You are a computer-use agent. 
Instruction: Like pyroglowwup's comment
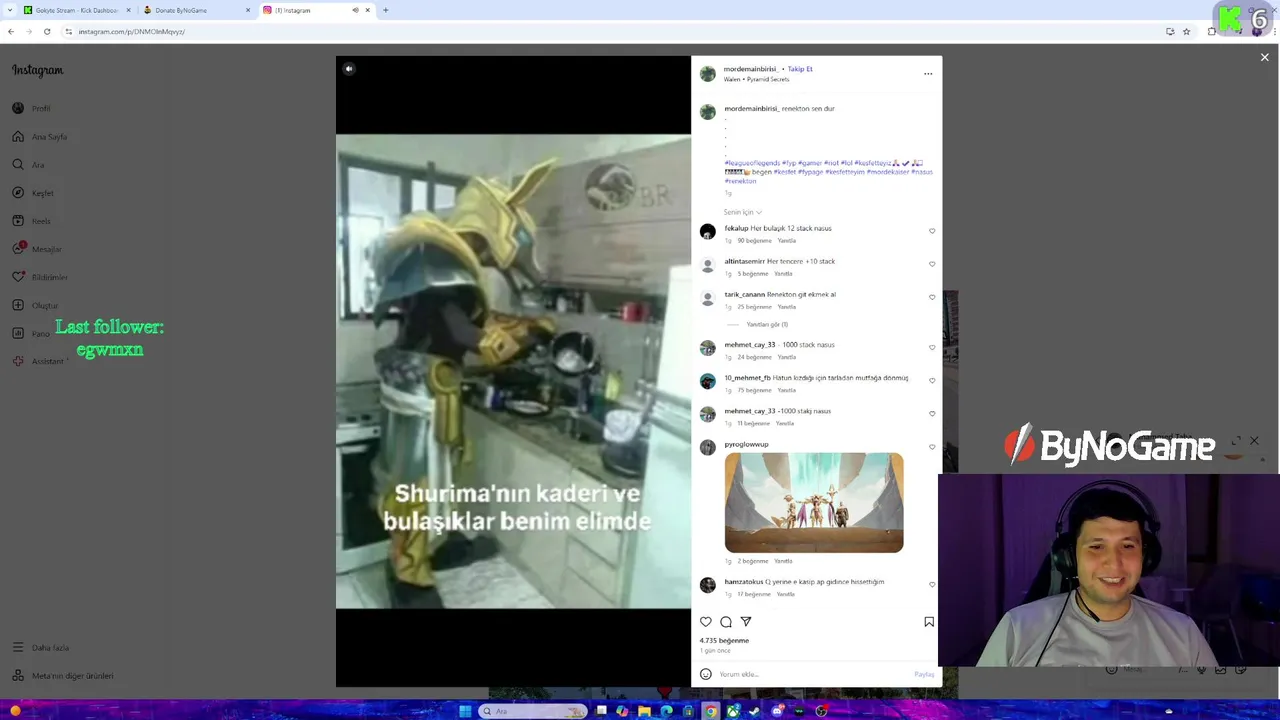click(x=932, y=447)
